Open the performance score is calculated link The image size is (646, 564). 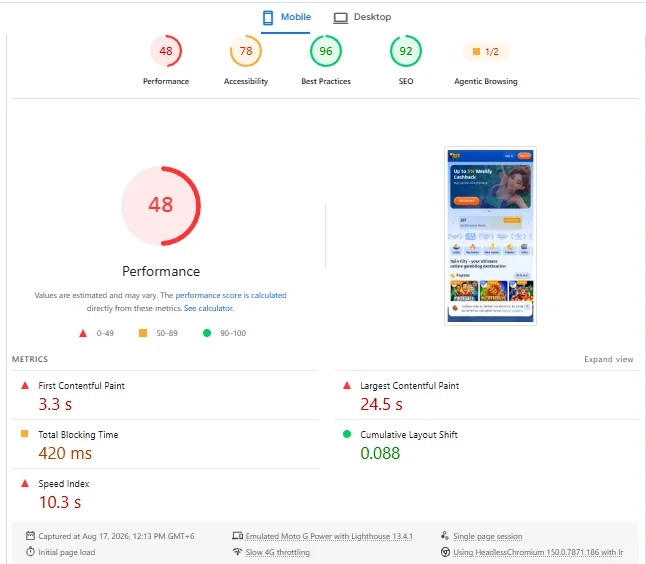click(231, 295)
